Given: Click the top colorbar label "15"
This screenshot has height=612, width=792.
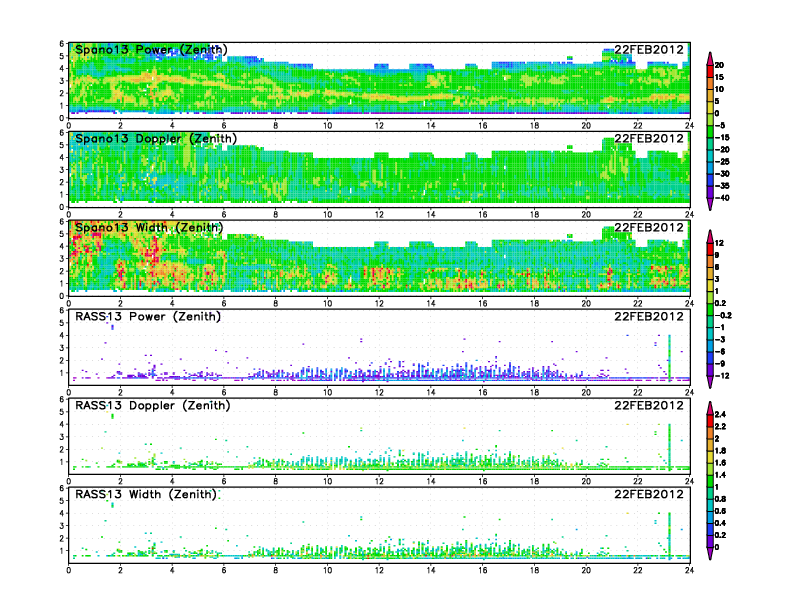Looking at the screenshot, I should tap(719, 77).
